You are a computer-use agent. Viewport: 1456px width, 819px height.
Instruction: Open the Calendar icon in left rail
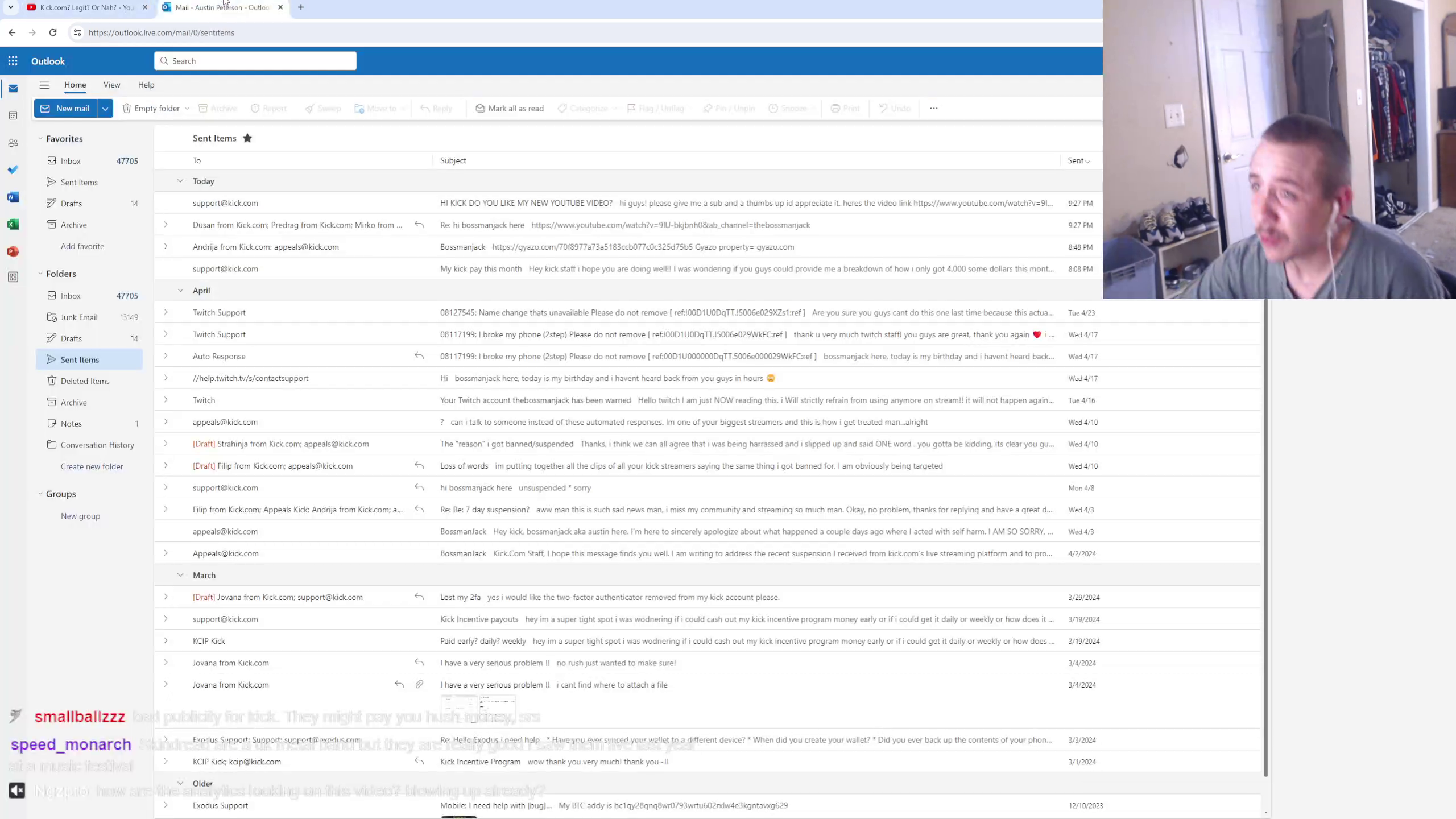point(13,115)
